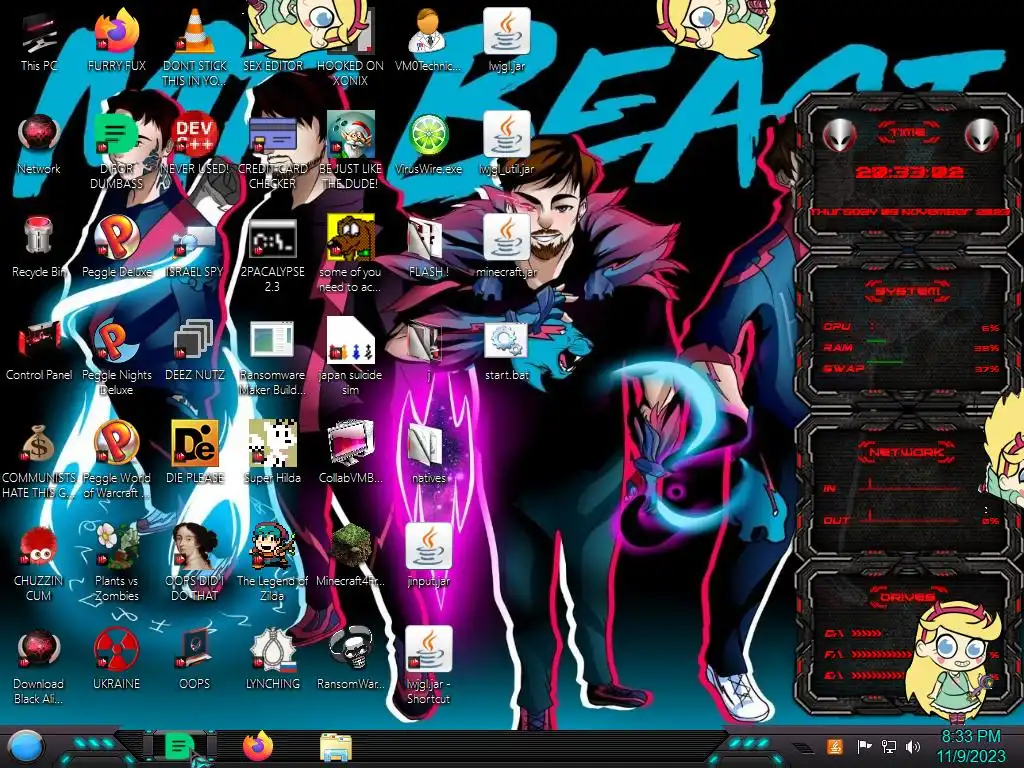Click the TIME widget clock display

pyautogui.click(x=909, y=172)
